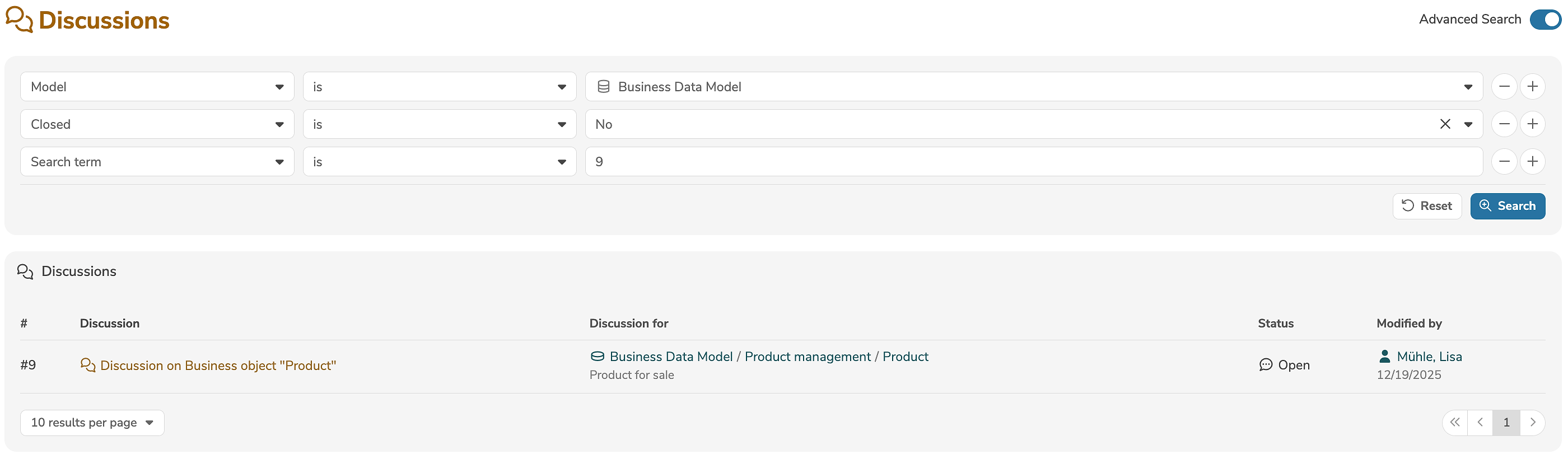The height and width of the screenshot is (459, 1568).
Task: Remove the Closed filter row with minus
Action: pyautogui.click(x=1504, y=124)
